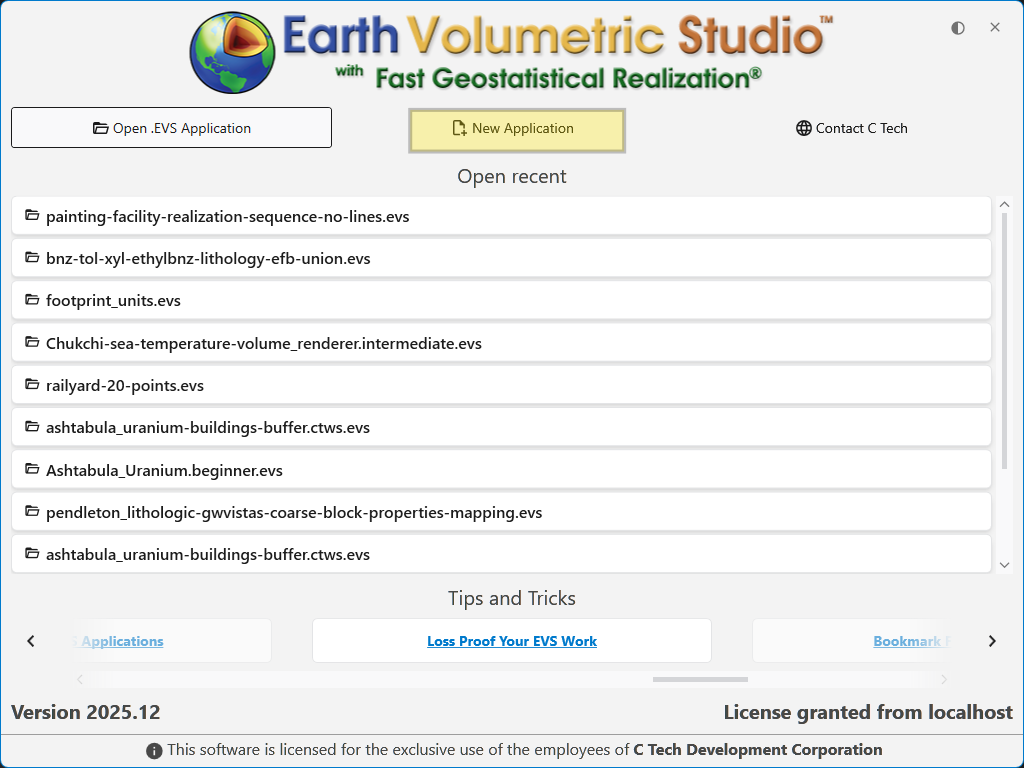Image resolution: width=1024 pixels, height=768 pixels.
Task: Open Chukchi-sea-temperature-volume_renderer.intermediate.evs
Action: click(x=263, y=343)
